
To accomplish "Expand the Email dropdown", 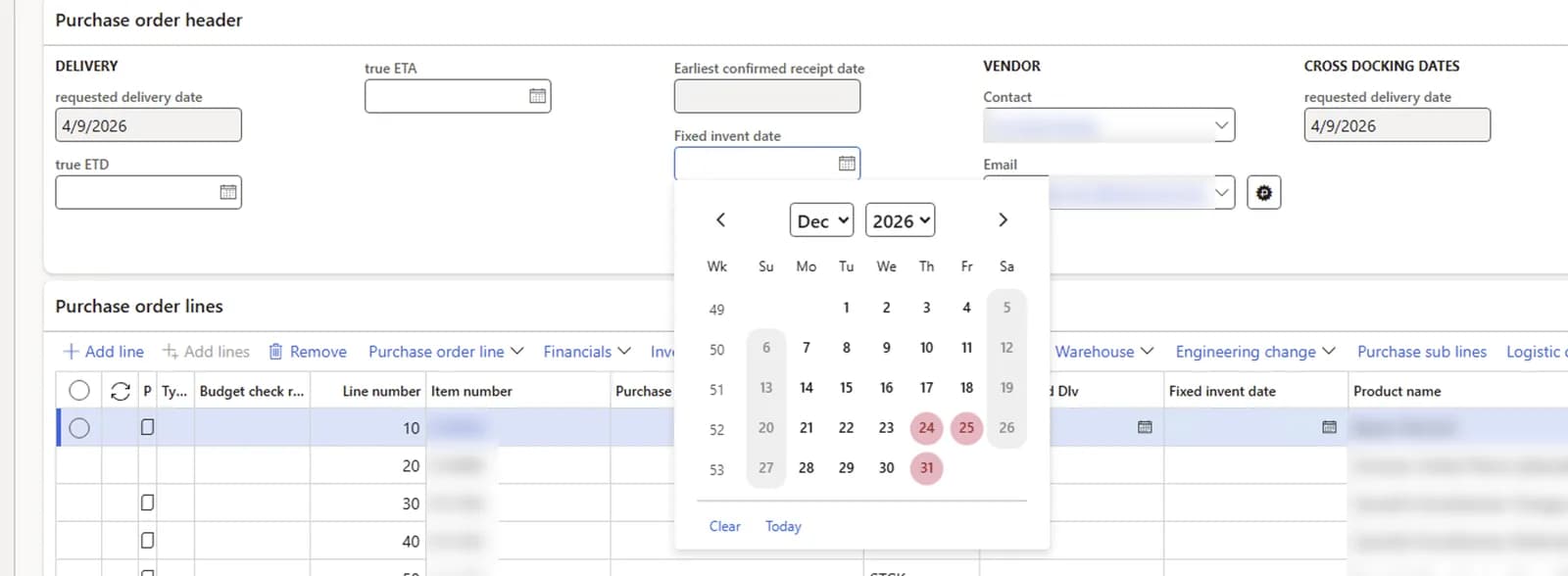I will click(1221, 192).
